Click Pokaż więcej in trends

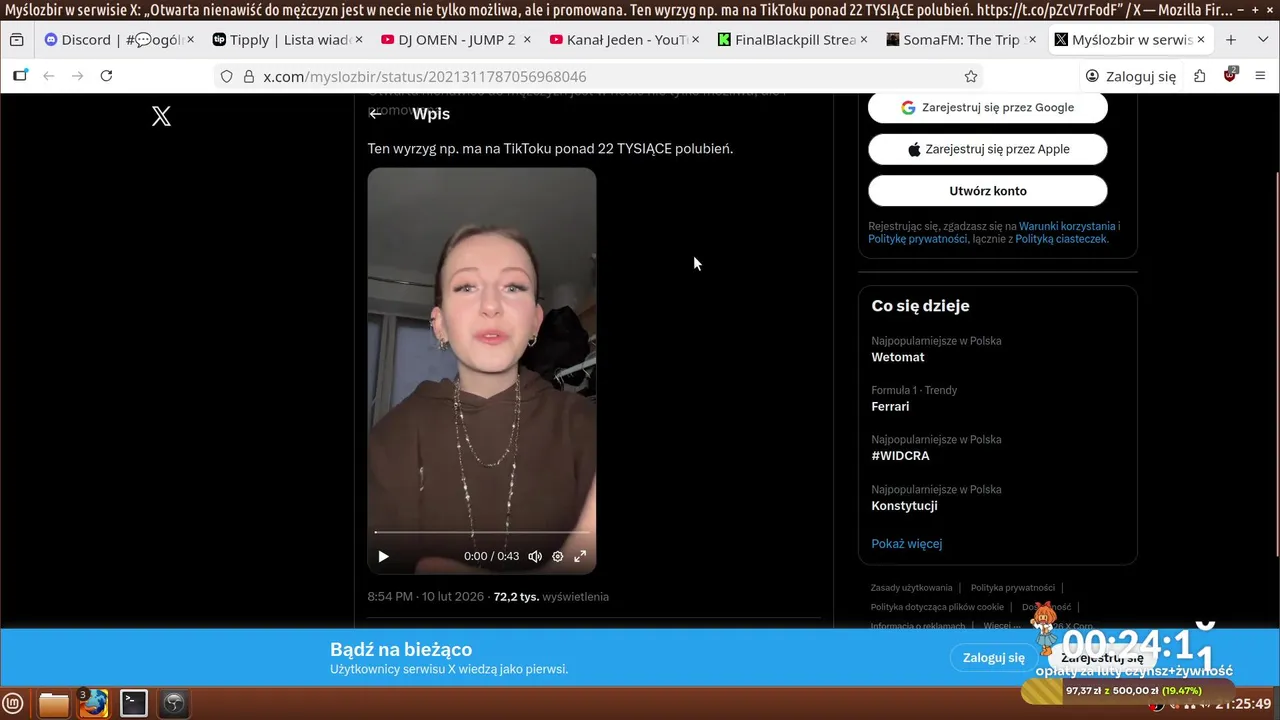coord(907,544)
